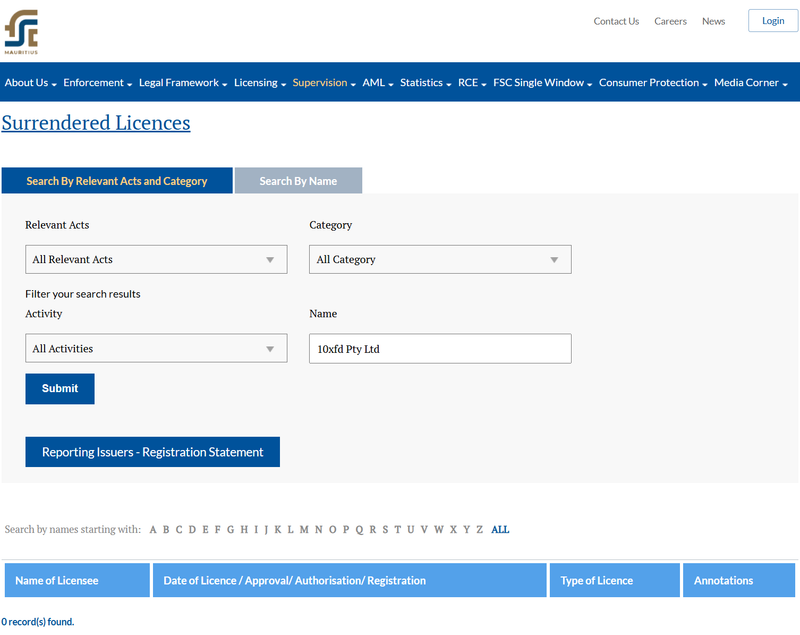This screenshot has width=800, height=635.
Task: Filter names starting with G
Action: point(231,529)
